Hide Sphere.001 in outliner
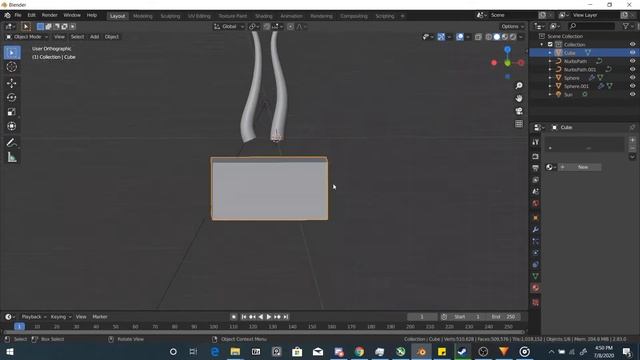This screenshot has width=640, height=360. [632, 86]
